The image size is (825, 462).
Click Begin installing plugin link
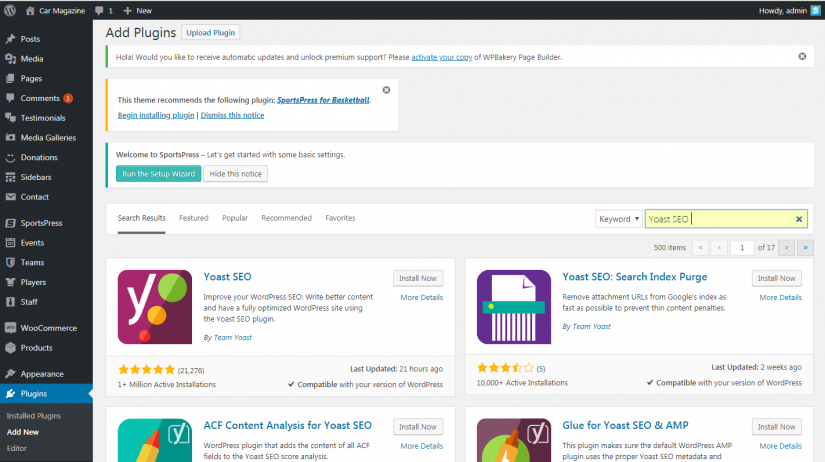tap(156, 115)
